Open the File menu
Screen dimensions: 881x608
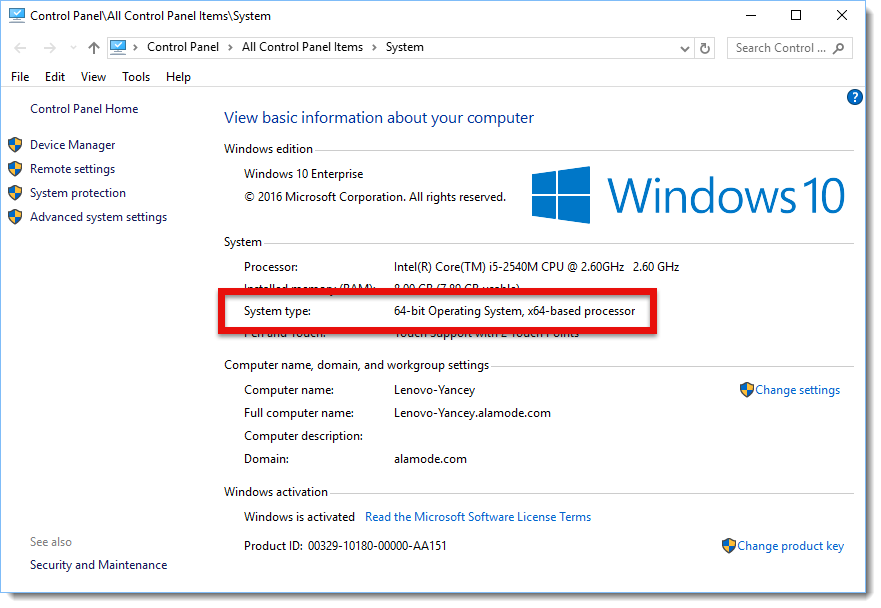[20, 76]
